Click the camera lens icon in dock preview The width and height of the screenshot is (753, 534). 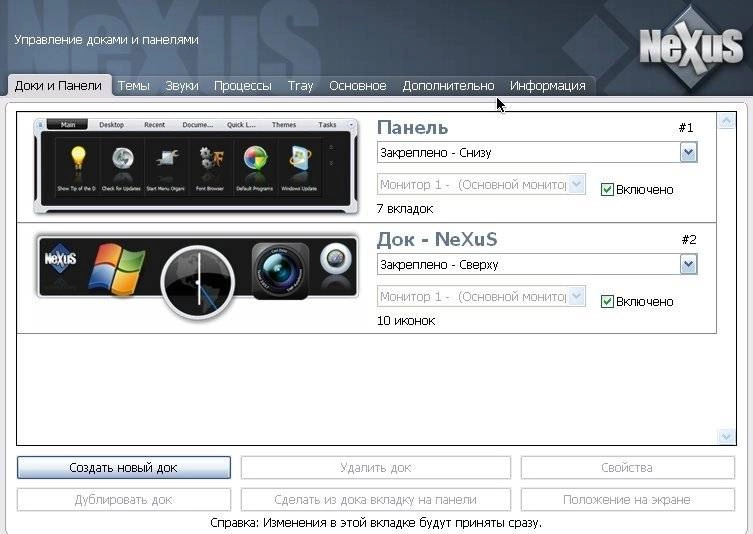click(280, 270)
